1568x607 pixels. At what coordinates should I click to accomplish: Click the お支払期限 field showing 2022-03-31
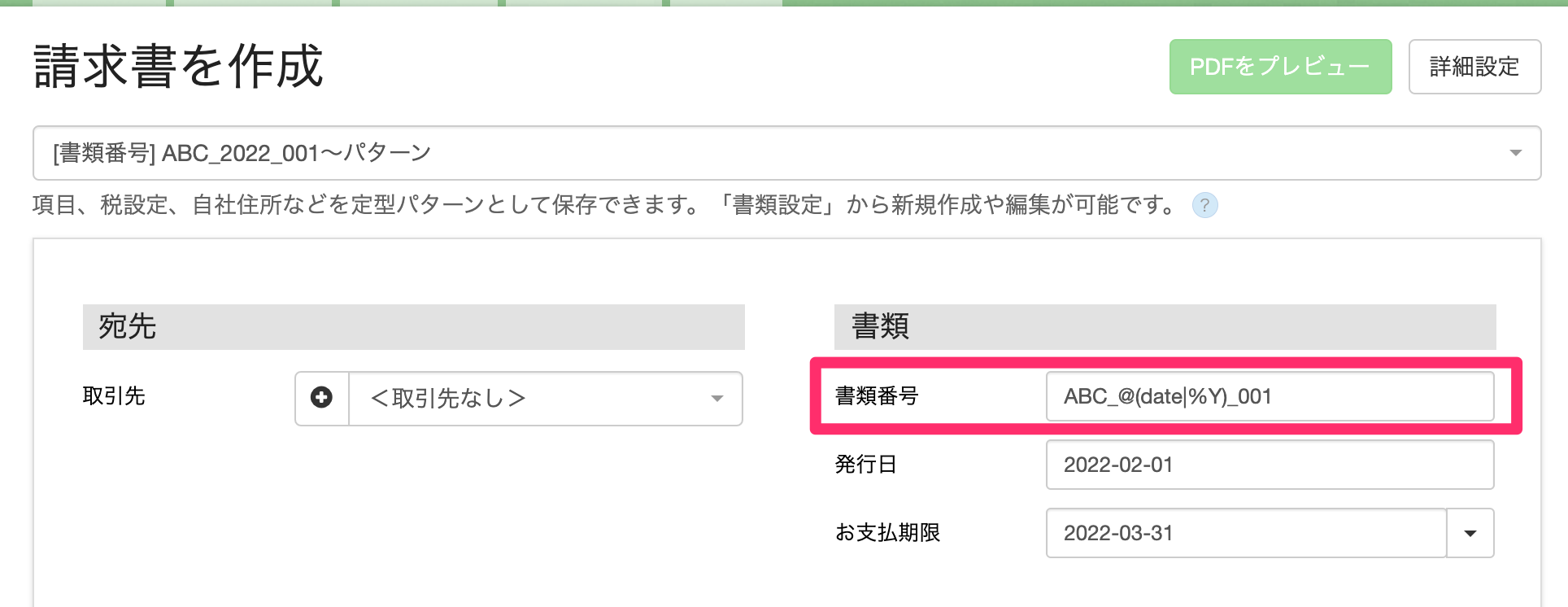[1244, 533]
